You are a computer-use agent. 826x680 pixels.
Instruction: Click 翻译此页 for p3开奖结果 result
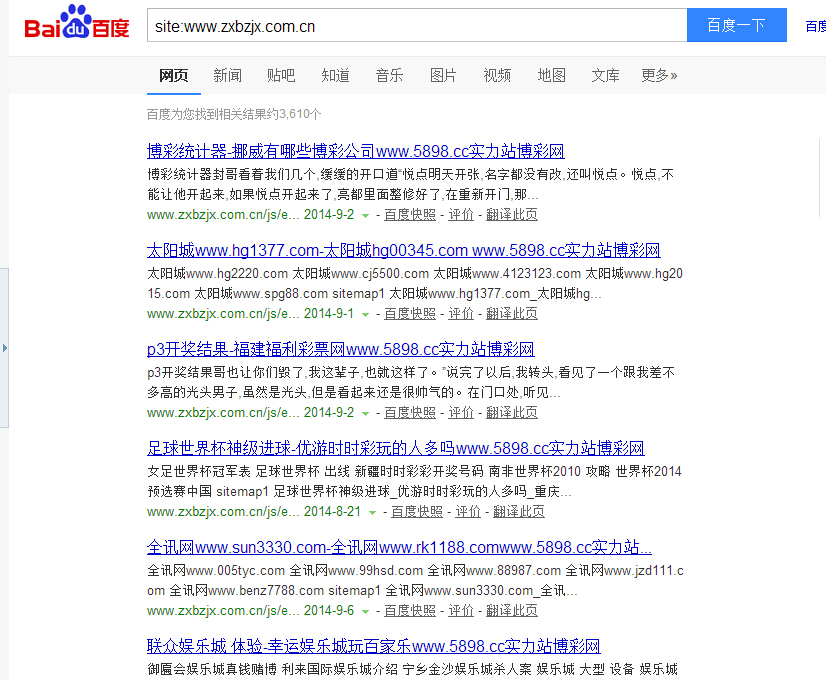(x=512, y=413)
